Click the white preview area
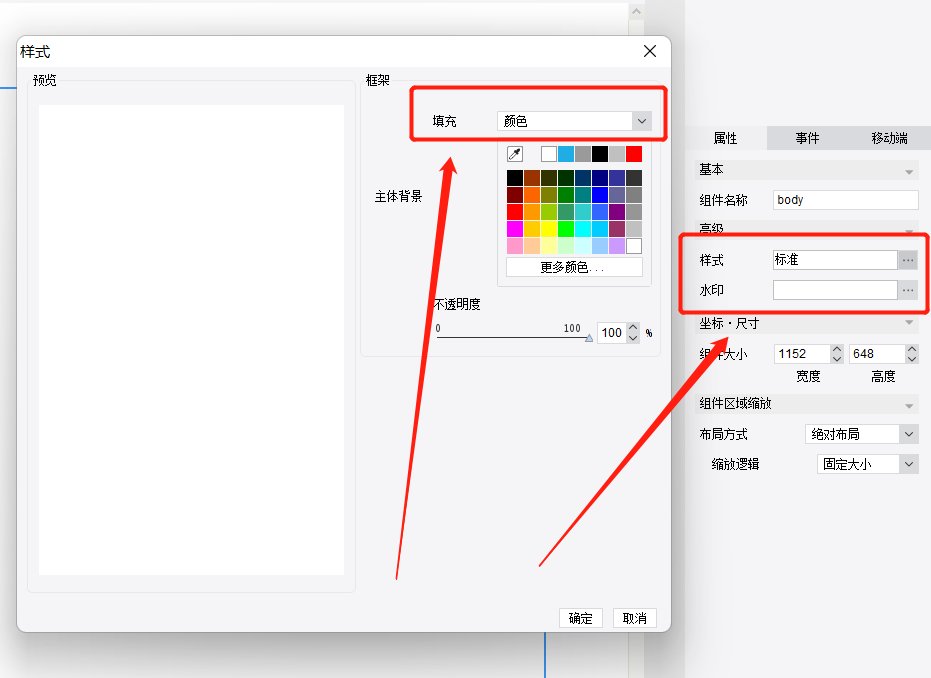The width and height of the screenshot is (931, 678). coord(191,340)
